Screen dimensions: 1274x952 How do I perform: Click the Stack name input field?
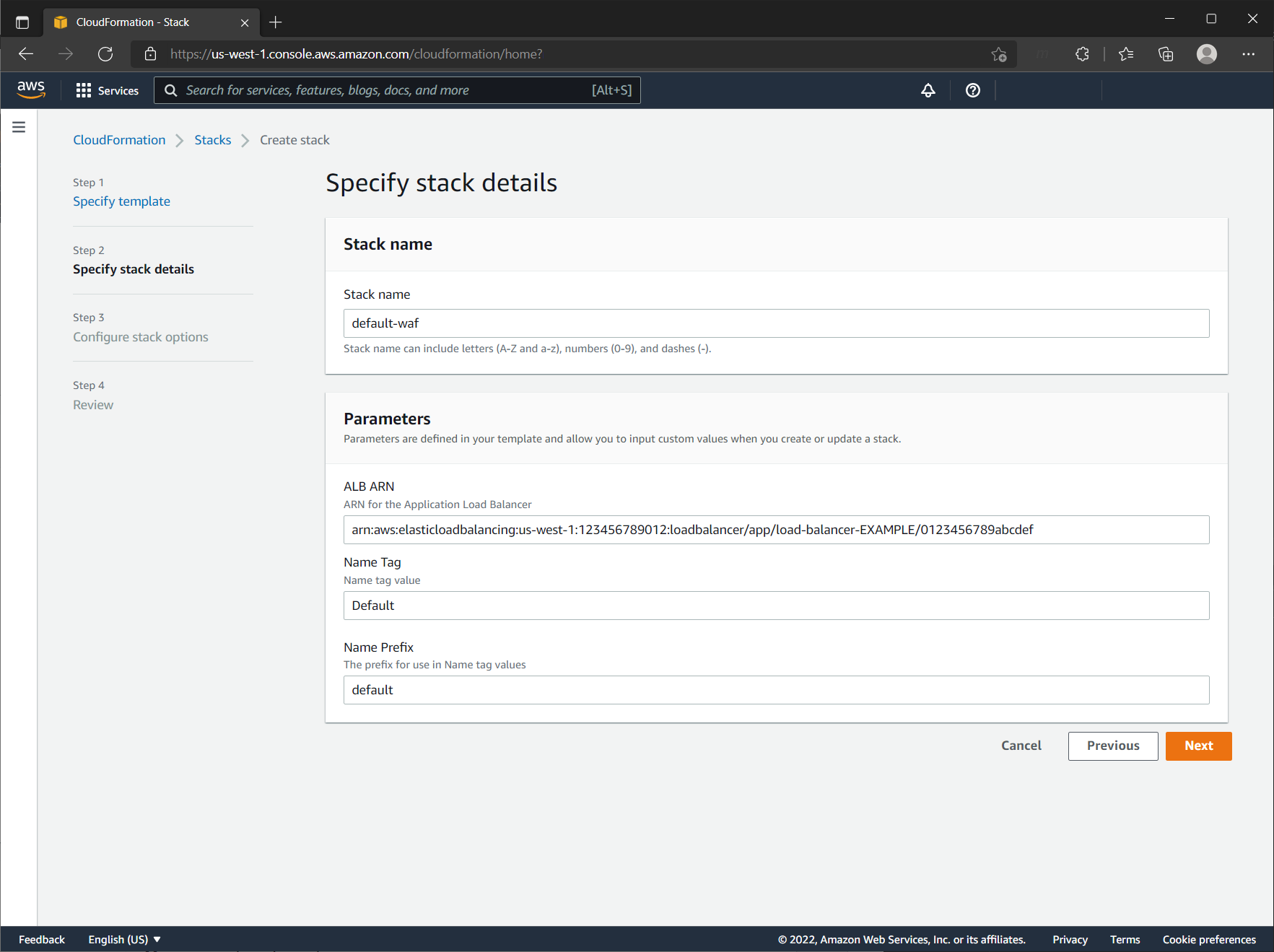pyautogui.click(x=776, y=323)
